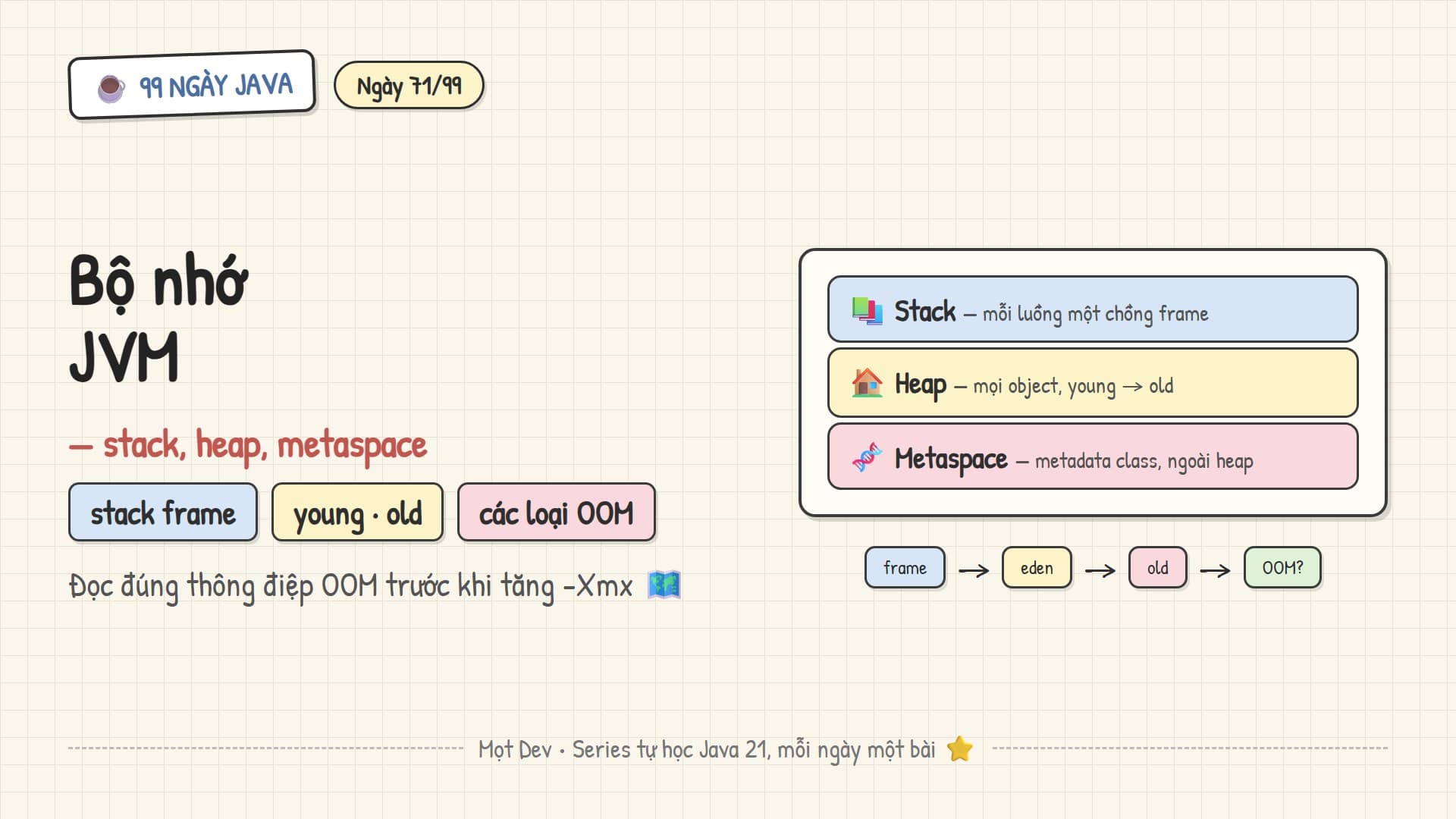
Task: Click the 'old' flow box
Action: [x=1157, y=567]
